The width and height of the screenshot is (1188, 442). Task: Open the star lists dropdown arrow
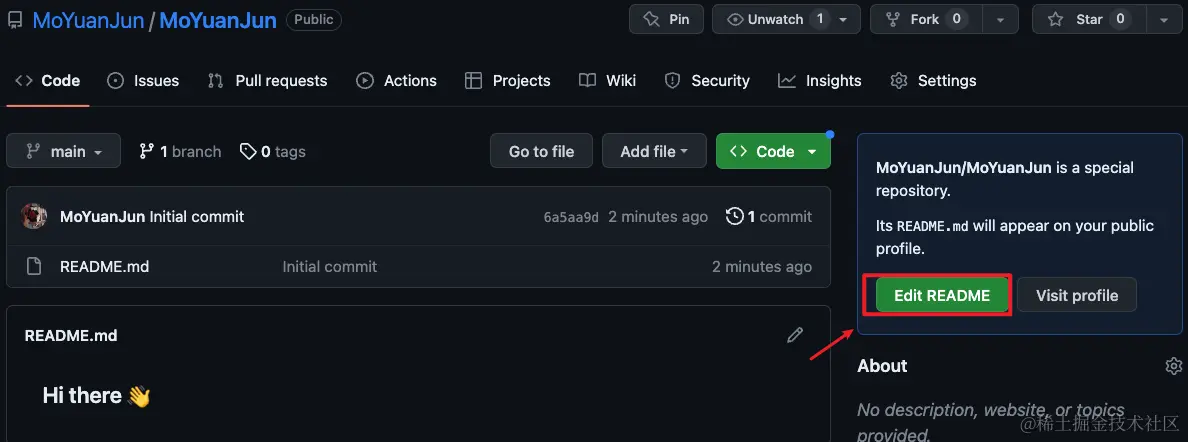[x=1164, y=19]
